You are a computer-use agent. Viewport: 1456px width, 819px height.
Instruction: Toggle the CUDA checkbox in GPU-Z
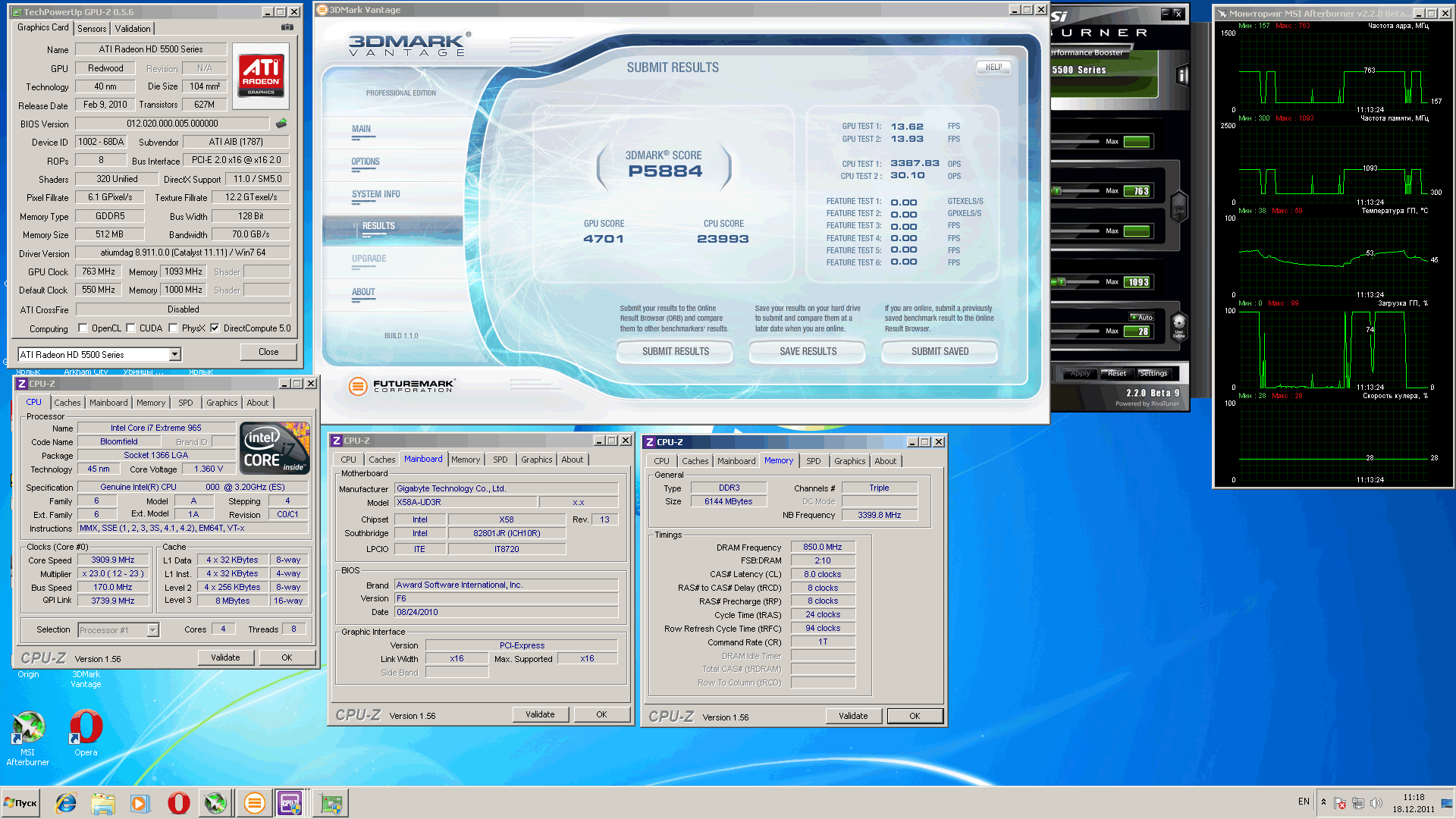[x=131, y=328]
